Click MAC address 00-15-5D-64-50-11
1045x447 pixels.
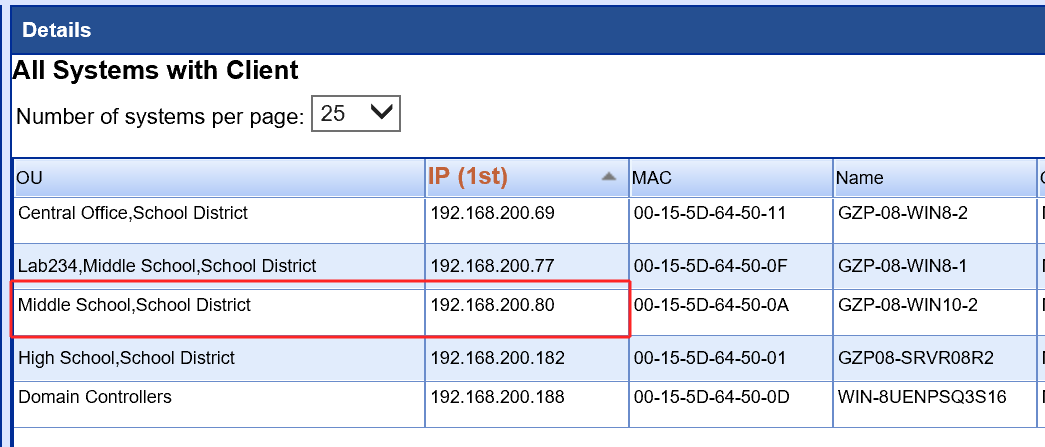[x=712, y=213]
